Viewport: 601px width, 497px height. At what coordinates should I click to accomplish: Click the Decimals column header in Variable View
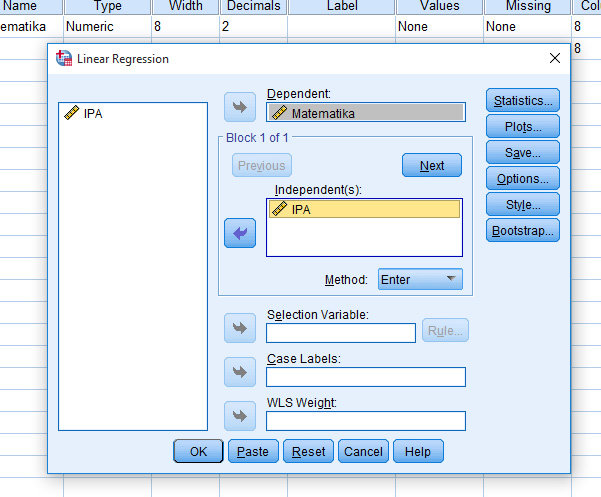point(254,6)
